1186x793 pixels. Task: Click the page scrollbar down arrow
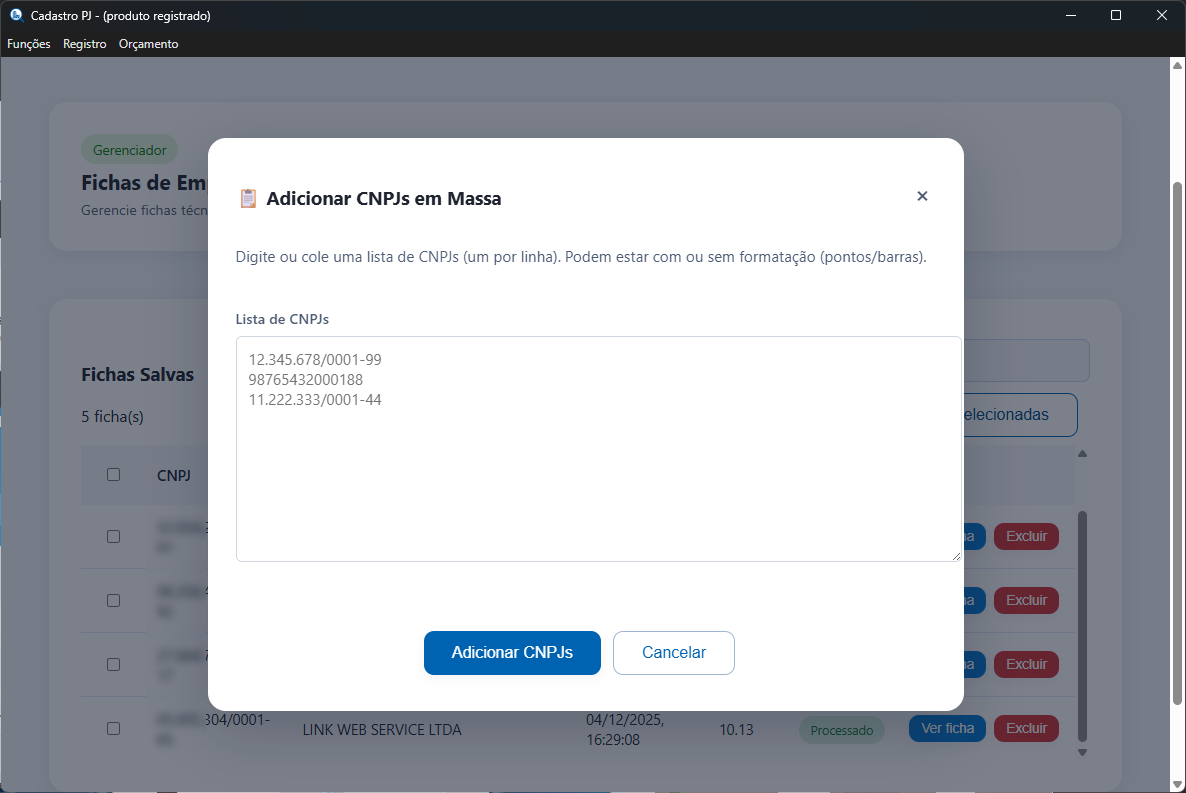1177,784
